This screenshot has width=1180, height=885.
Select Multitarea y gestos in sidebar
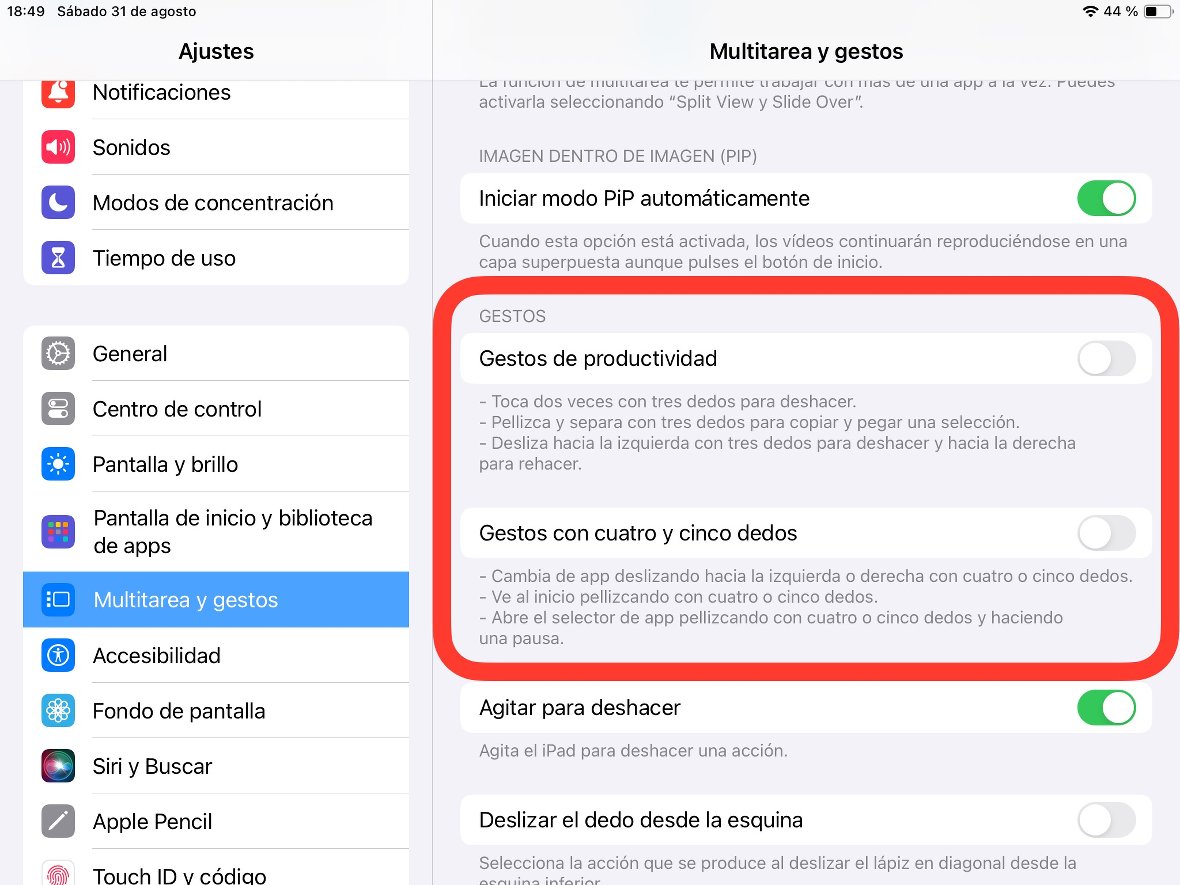[x=216, y=600]
